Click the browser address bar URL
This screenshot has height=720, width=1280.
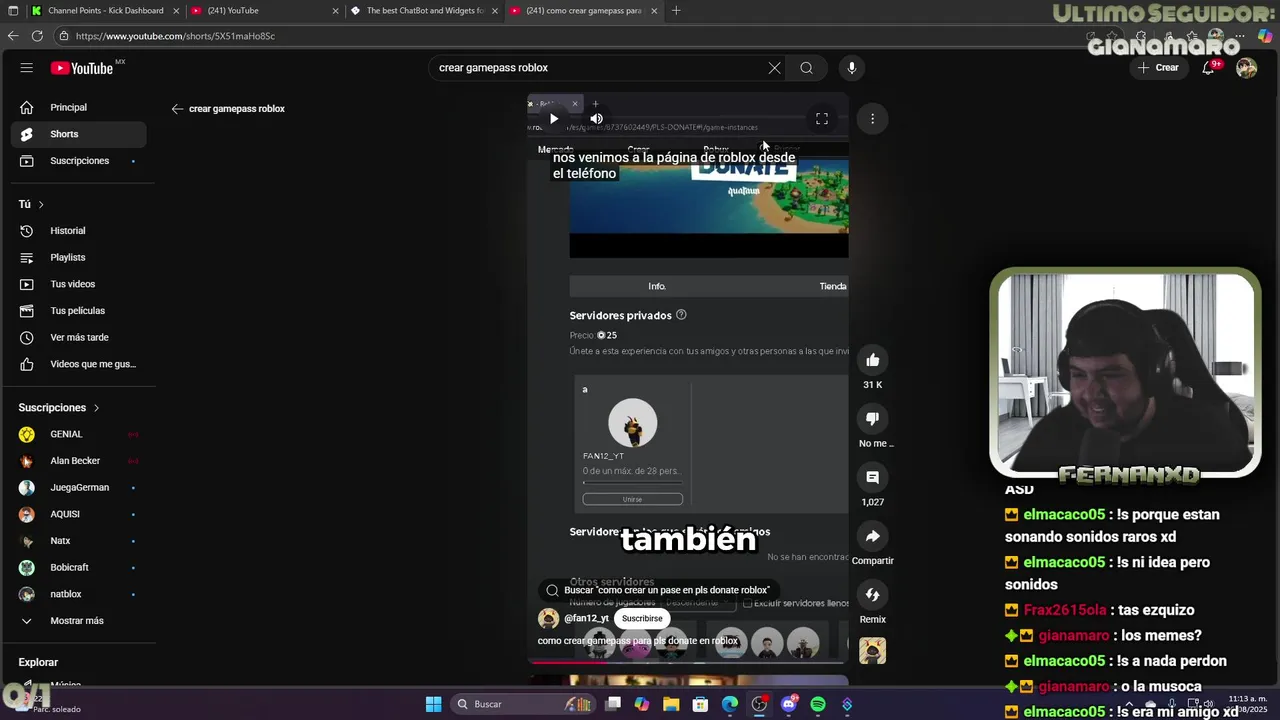175,36
